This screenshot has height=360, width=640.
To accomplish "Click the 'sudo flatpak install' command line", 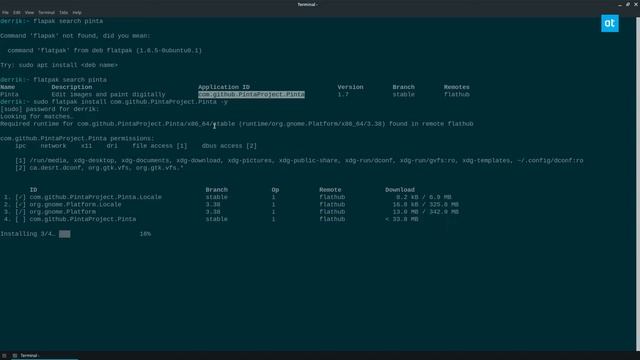I will coord(114,102).
